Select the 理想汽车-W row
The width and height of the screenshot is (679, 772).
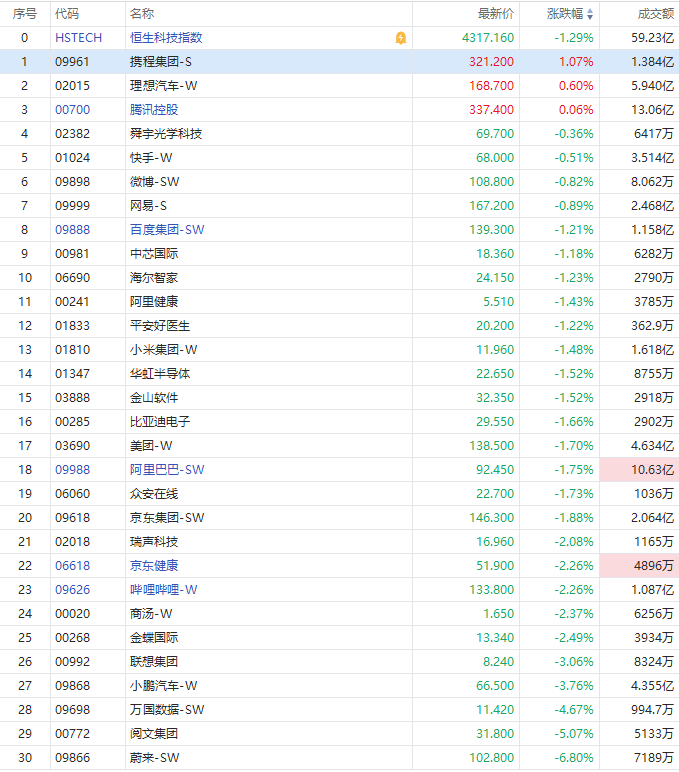point(339,86)
